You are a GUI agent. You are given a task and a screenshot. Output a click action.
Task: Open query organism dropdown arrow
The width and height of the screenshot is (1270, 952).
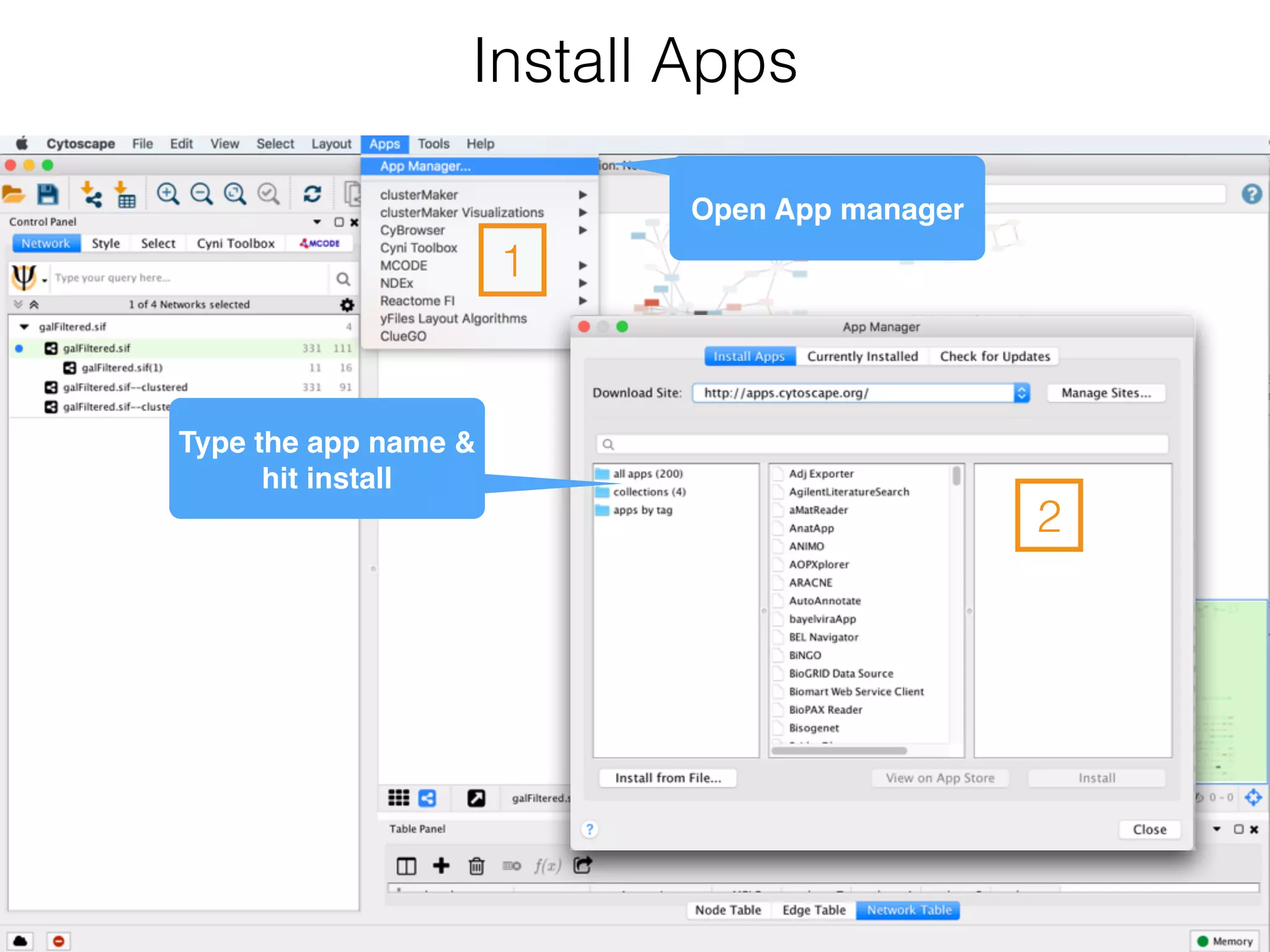tap(45, 281)
